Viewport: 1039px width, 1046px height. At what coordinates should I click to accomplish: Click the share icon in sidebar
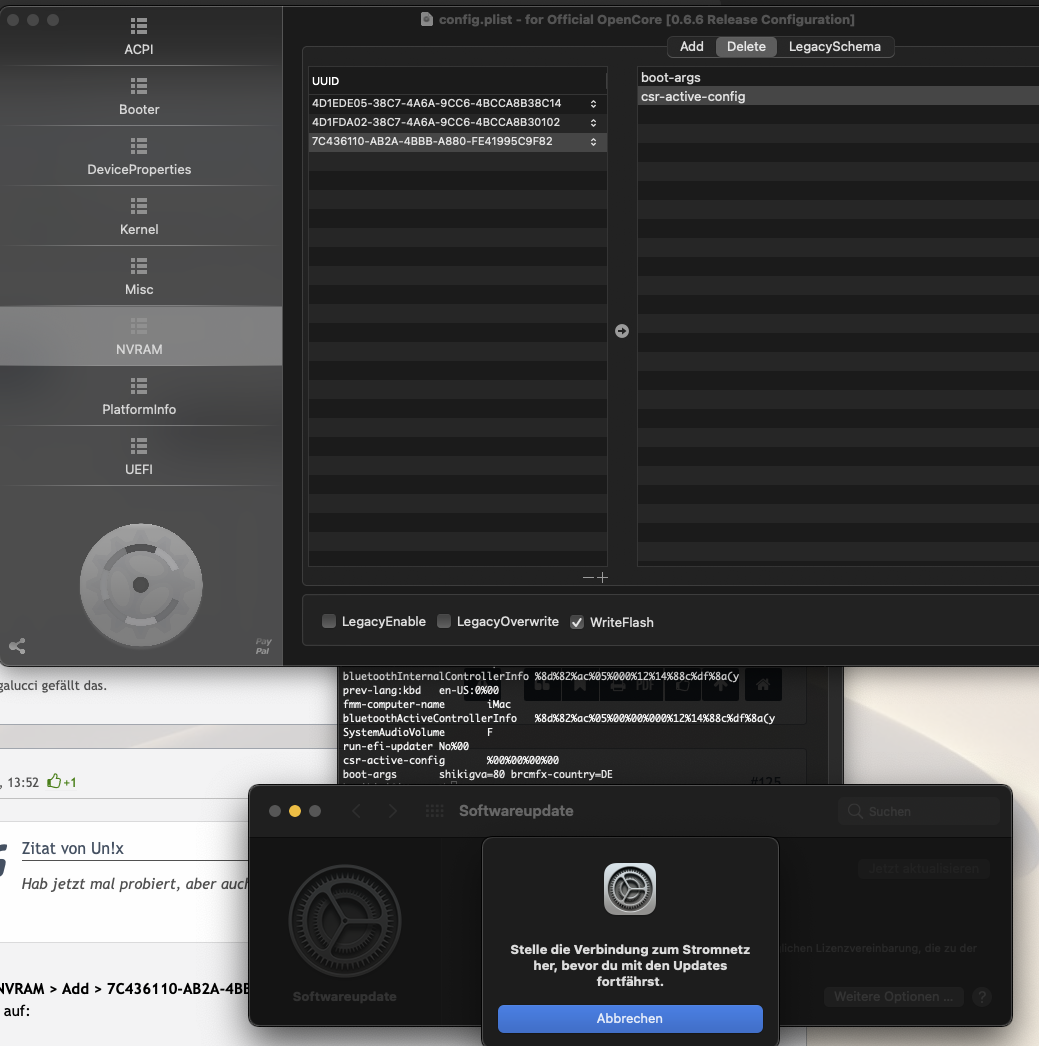pos(17,646)
